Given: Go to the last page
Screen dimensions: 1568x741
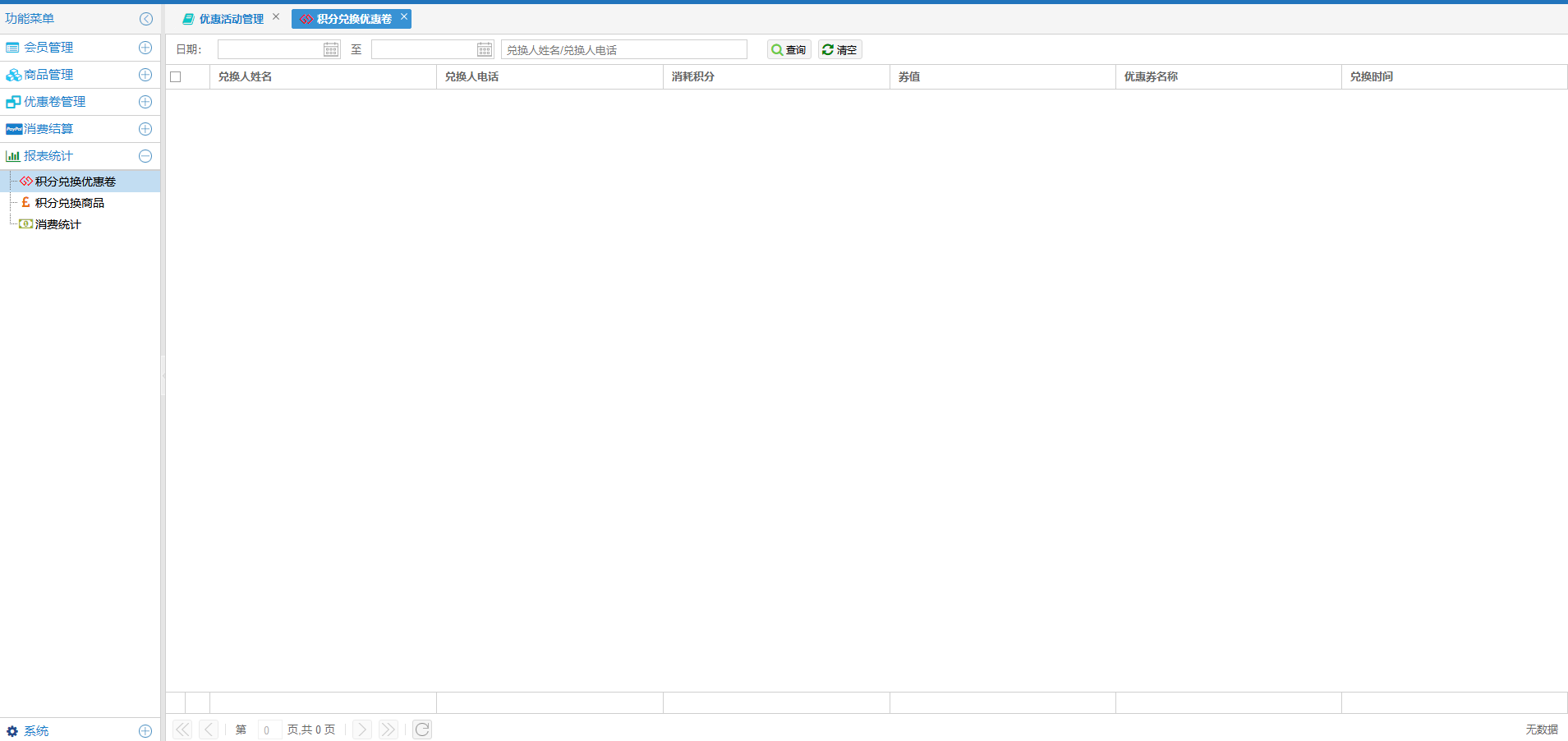Looking at the screenshot, I should [x=389, y=729].
